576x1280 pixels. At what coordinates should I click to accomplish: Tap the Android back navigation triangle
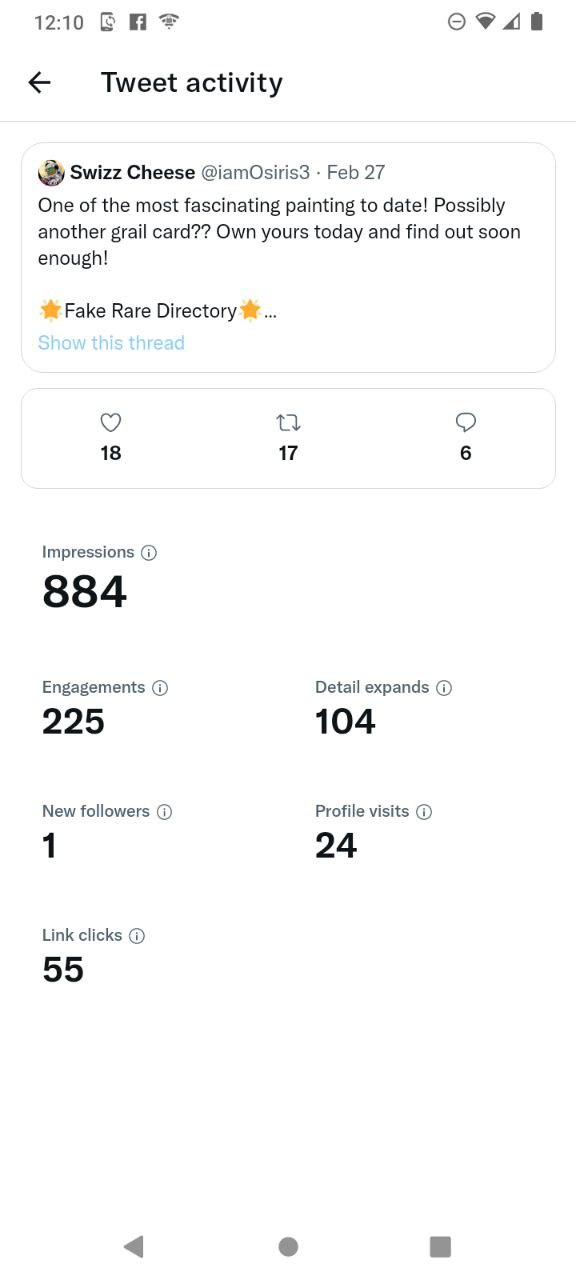click(x=133, y=1246)
